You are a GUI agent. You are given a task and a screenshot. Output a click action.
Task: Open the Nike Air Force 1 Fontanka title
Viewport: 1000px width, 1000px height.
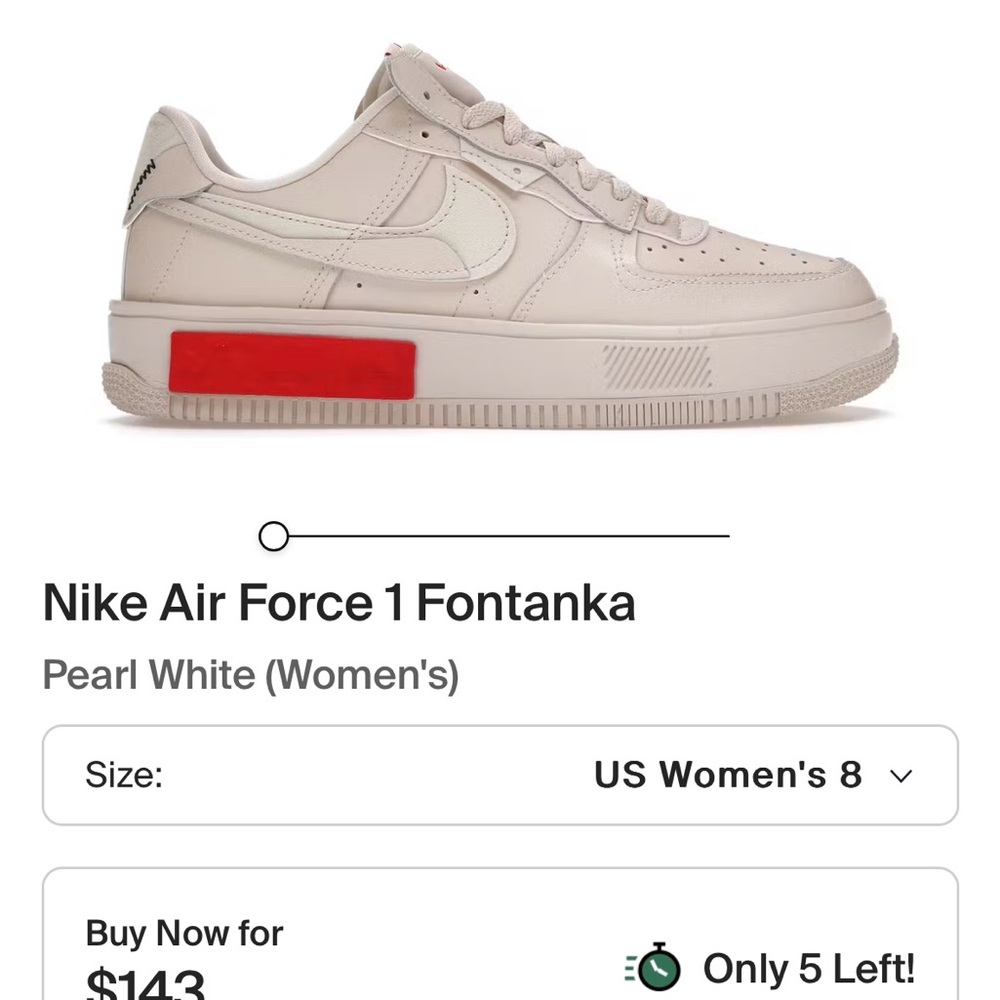coord(340,601)
